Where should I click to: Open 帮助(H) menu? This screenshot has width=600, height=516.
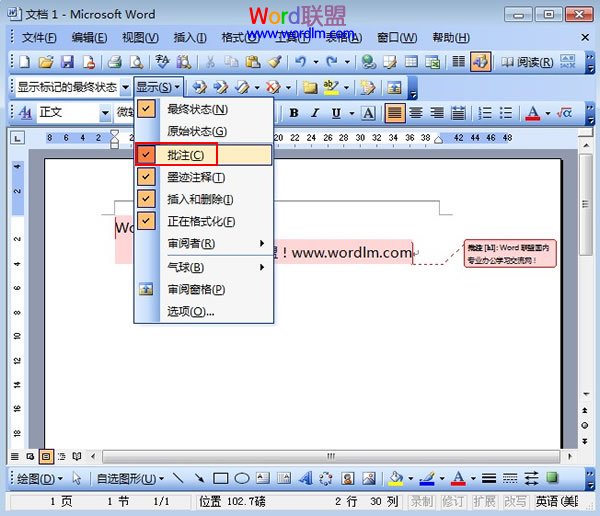tap(451, 38)
